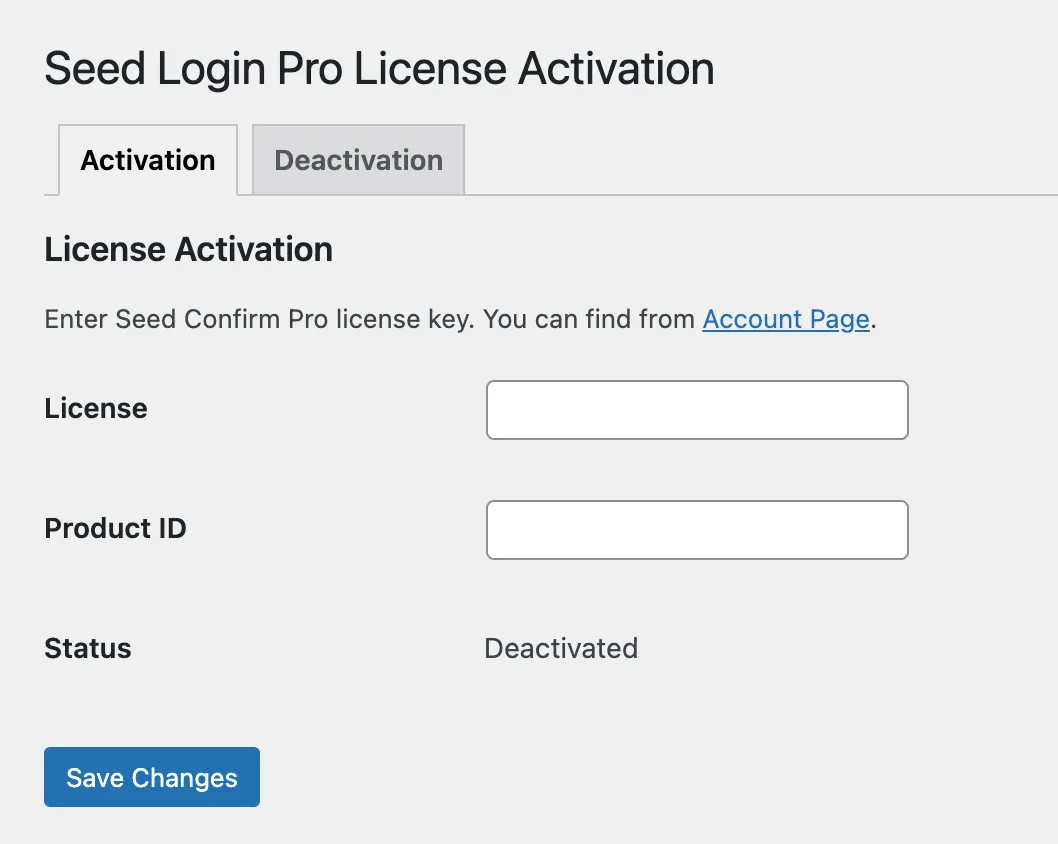Click the Seed Login Pro page title

[379, 69]
